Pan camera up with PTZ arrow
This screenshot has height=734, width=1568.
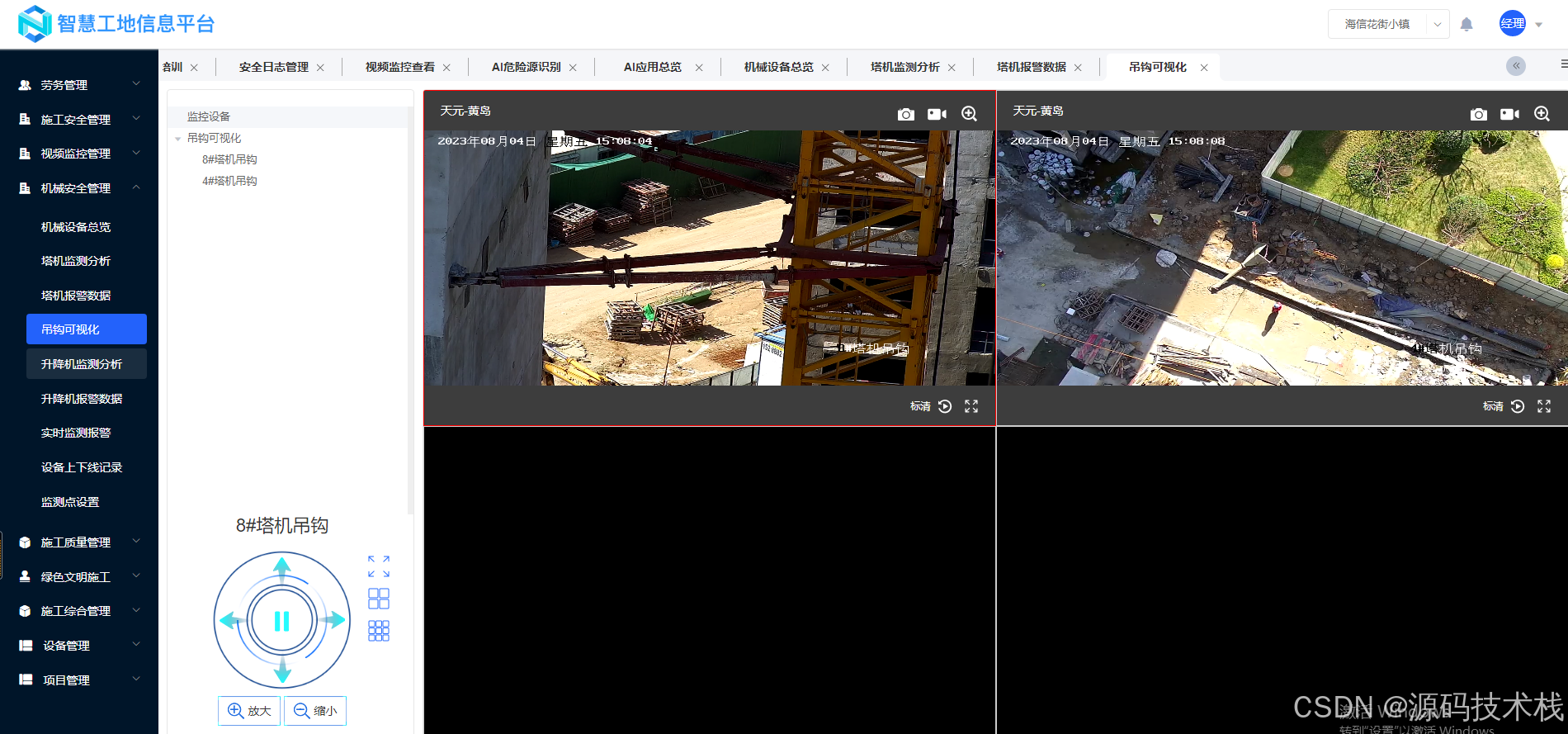[282, 568]
